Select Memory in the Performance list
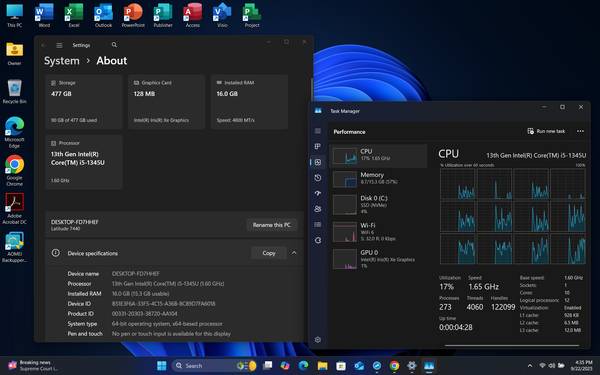Screen dimensions: 600x375 [x=378, y=179]
